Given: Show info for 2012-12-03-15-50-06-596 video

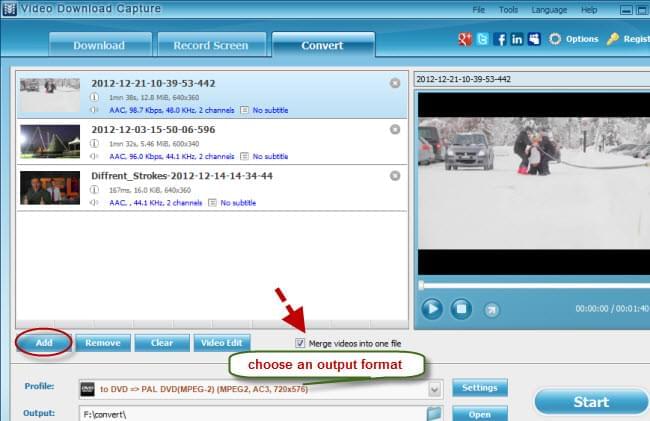Looking at the screenshot, I should pyautogui.click(x=95, y=144).
